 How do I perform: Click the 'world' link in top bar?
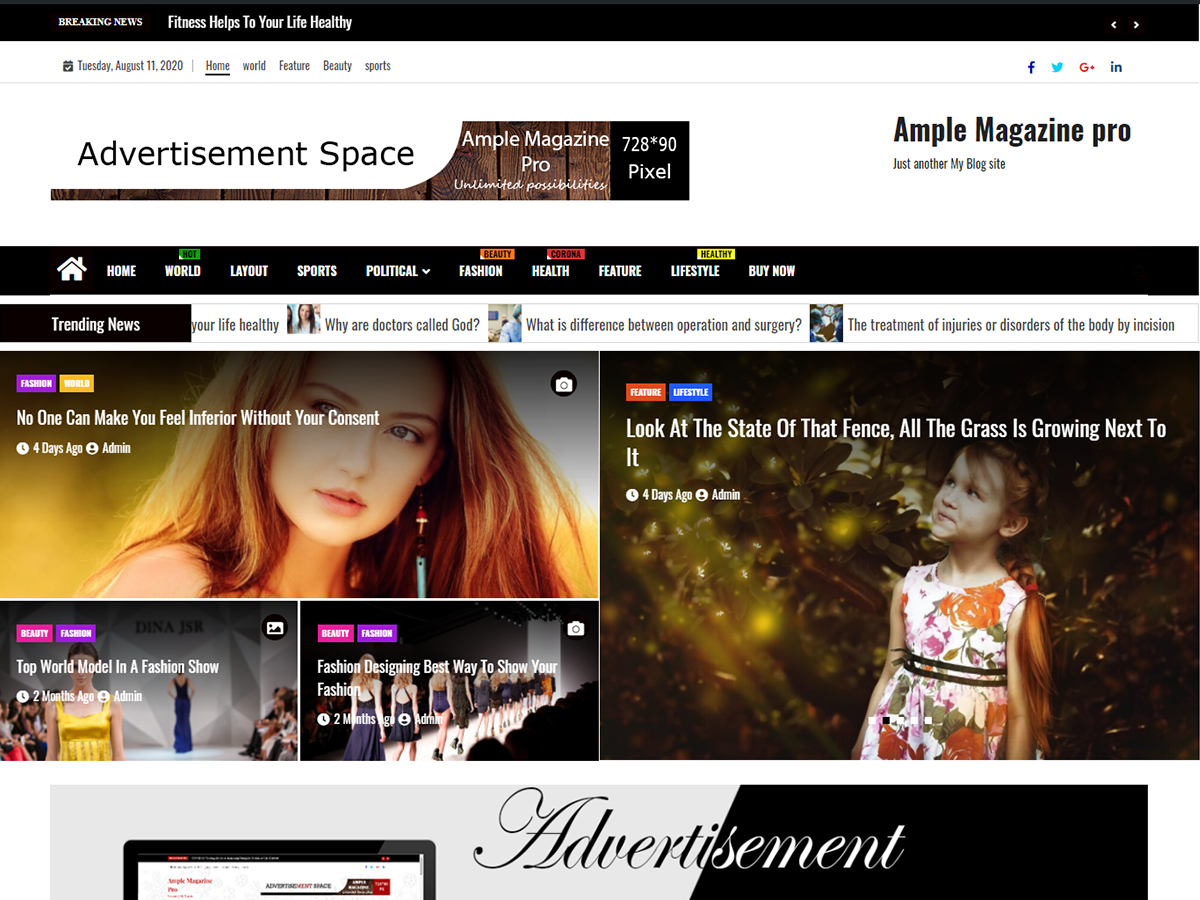(x=254, y=66)
